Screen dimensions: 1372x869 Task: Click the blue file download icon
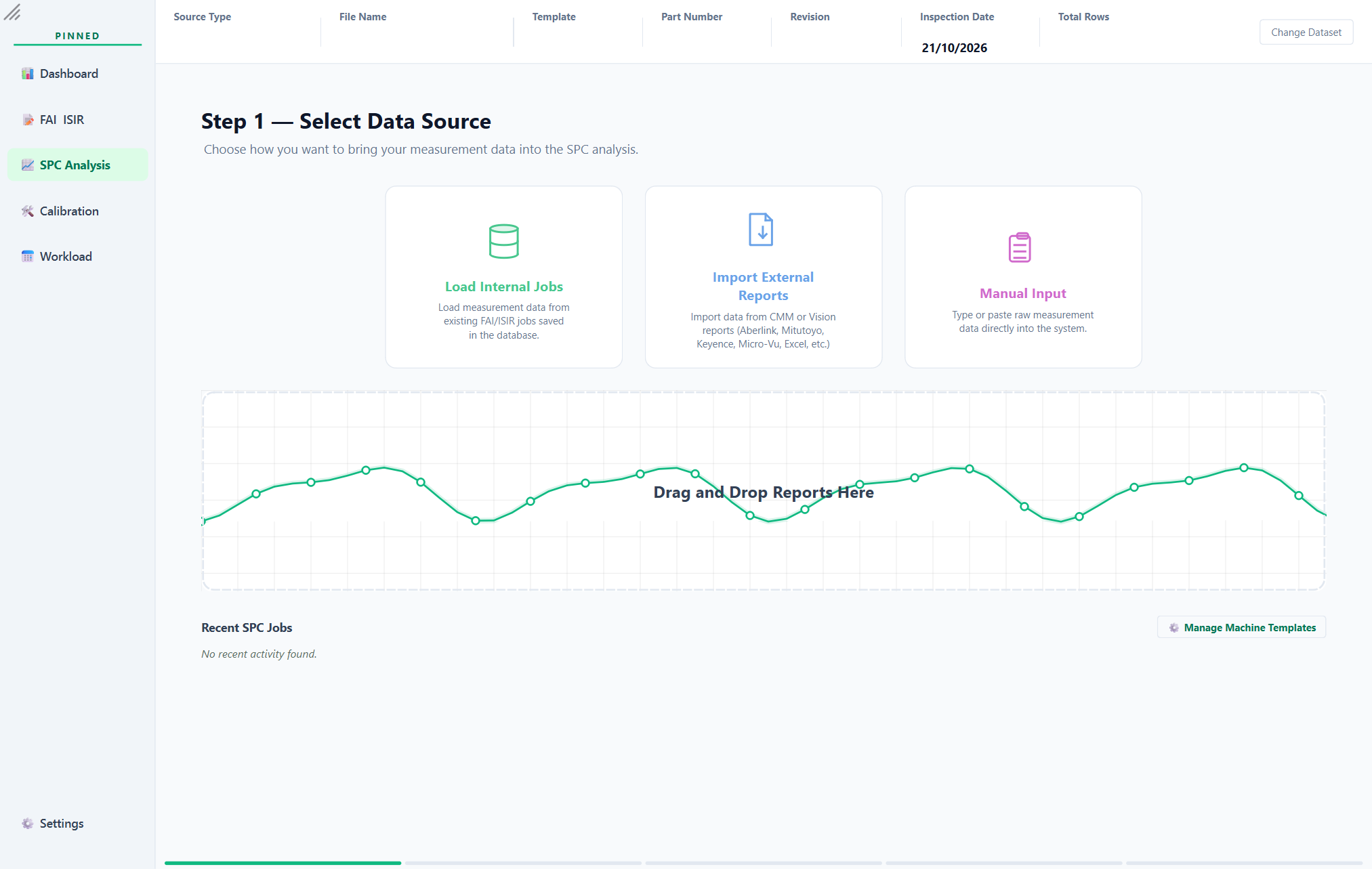pos(761,230)
